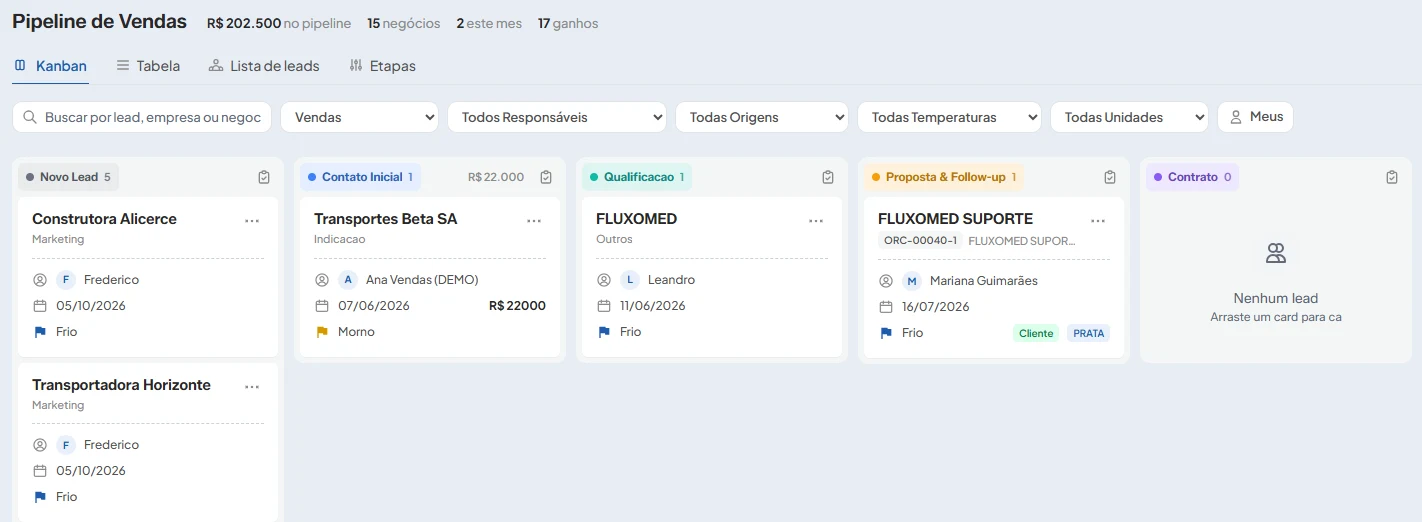
Task: Open the Transportes Beta SA card title
Action: pos(385,219)
